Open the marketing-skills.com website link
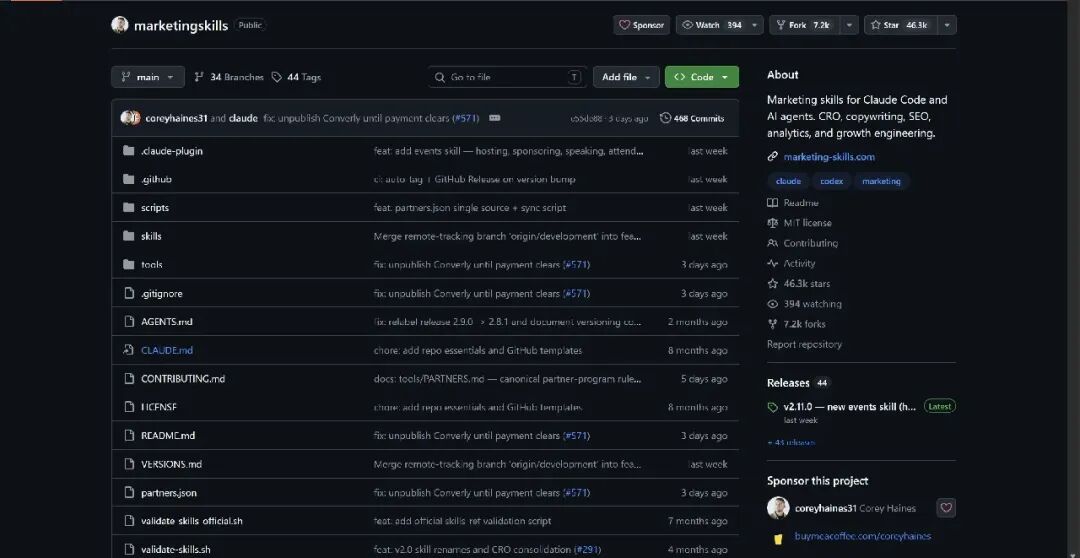 pos(829,156)
